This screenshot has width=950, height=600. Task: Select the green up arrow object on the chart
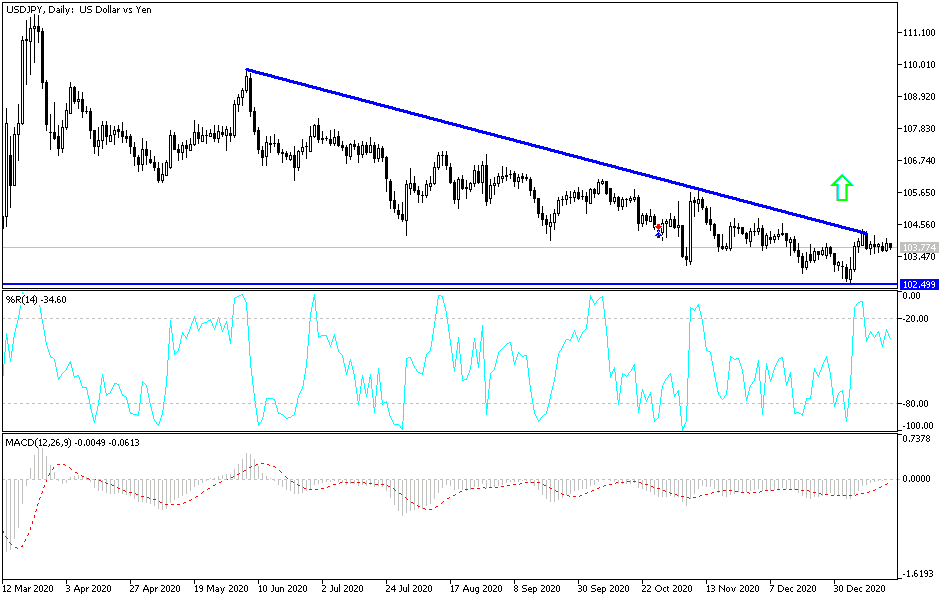coord(840,188)
